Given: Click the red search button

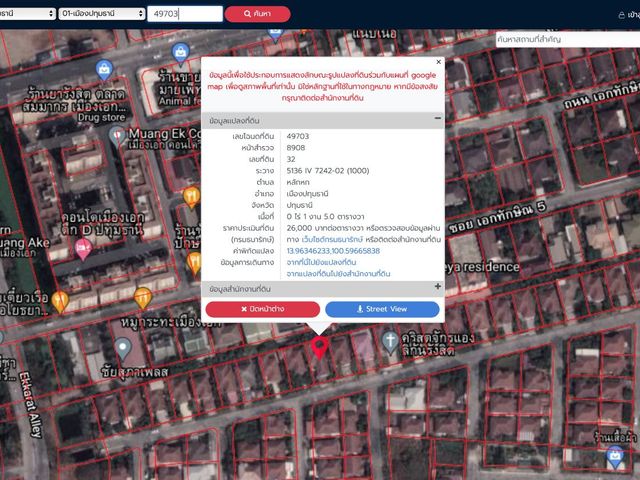Looking at the screenshot, I should click(x=258, y=13).
